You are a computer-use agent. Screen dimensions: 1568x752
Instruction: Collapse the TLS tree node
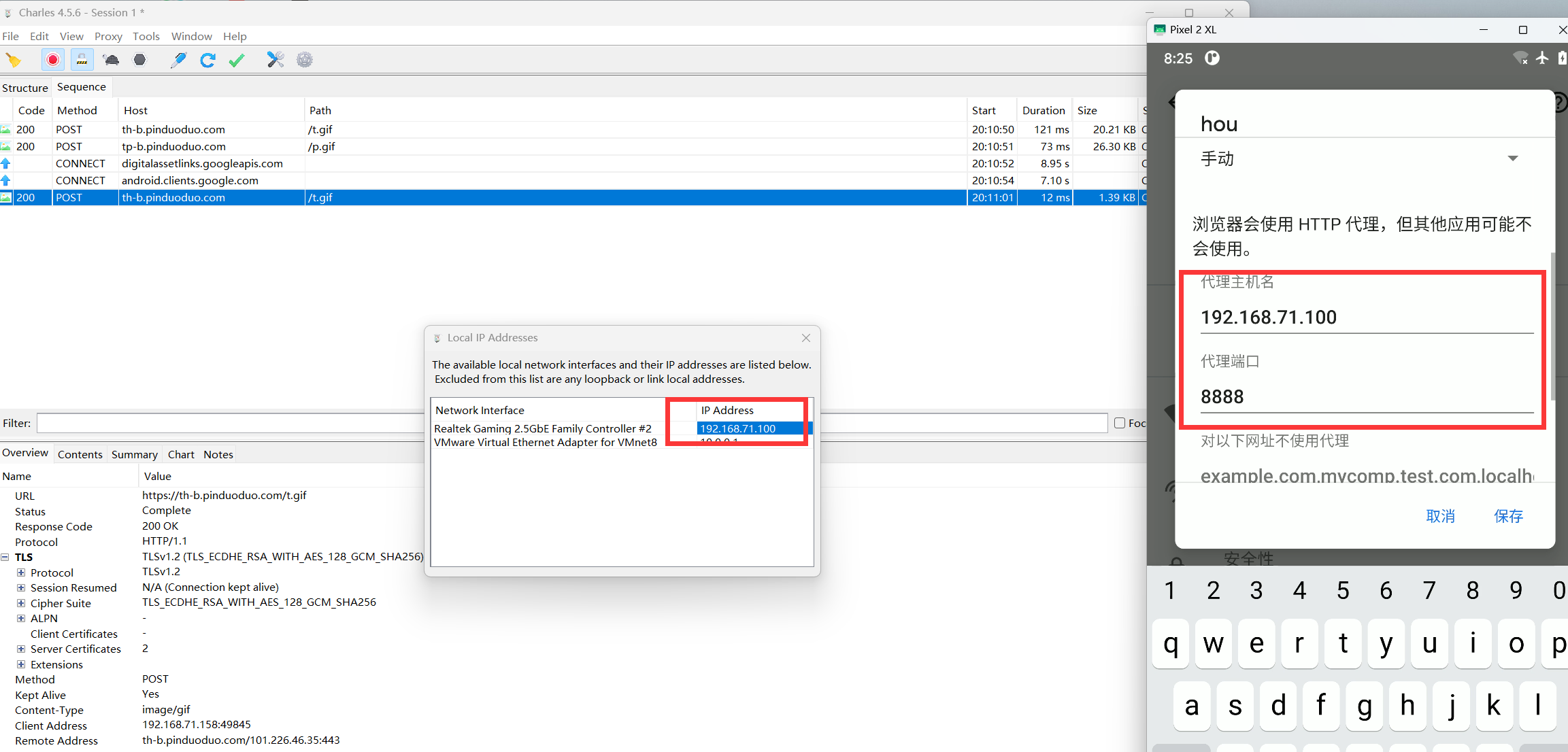(x=5, y=557)
